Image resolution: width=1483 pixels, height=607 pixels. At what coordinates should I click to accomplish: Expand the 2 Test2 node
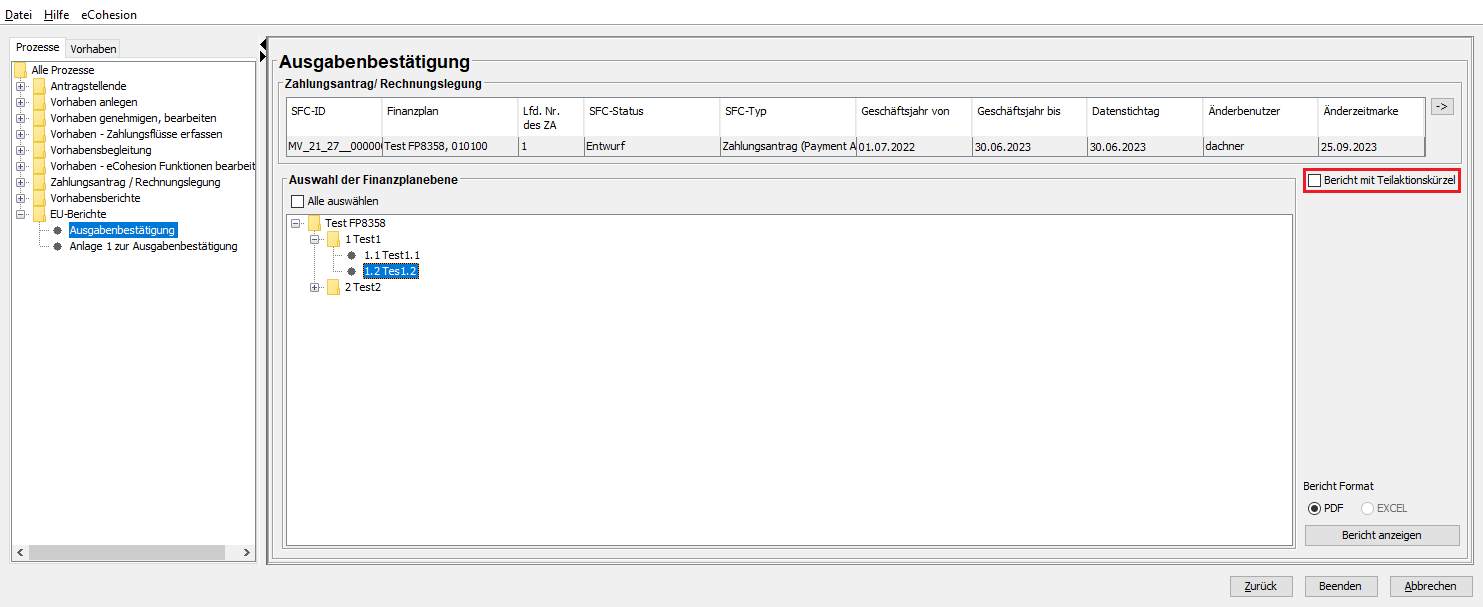(316, 287)
